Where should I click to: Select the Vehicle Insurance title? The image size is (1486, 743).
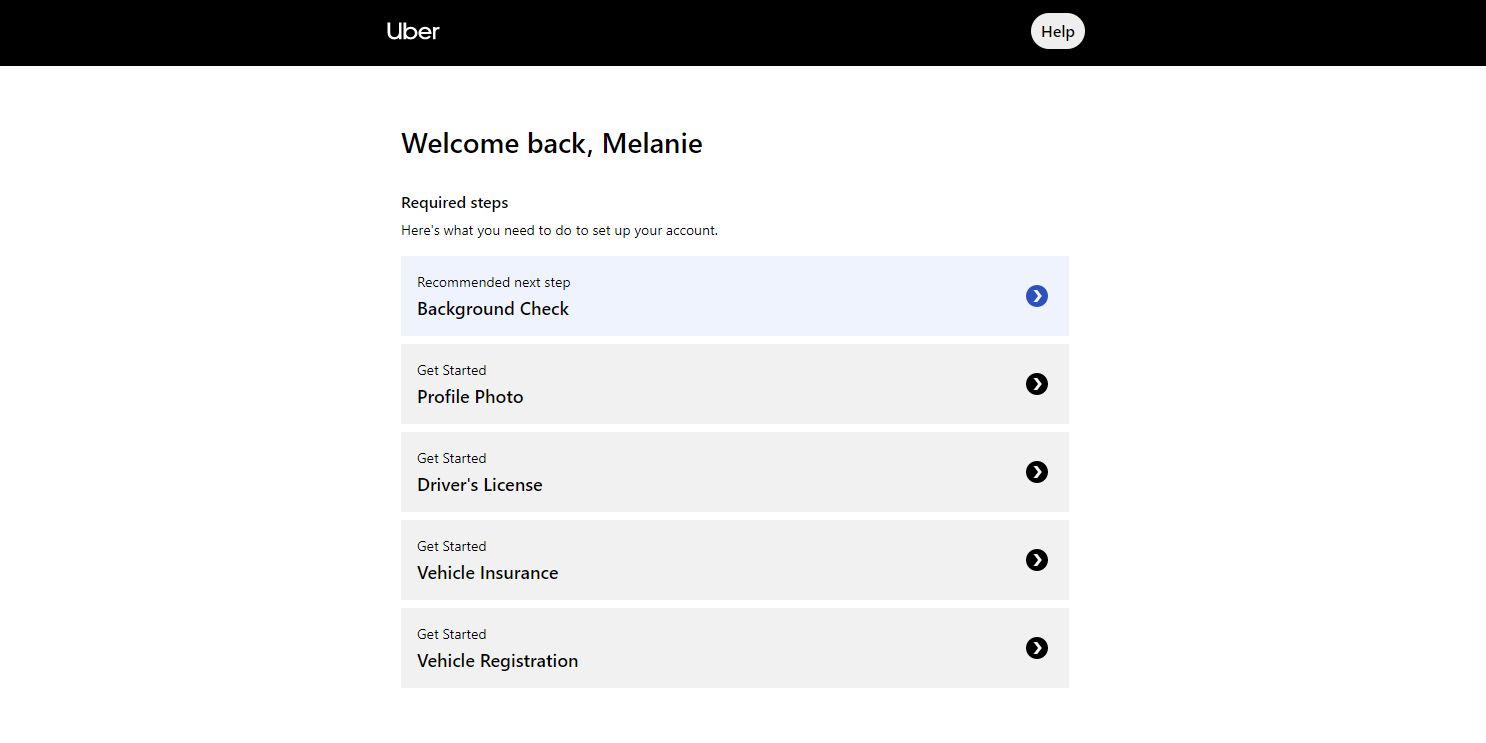point(488,573)
